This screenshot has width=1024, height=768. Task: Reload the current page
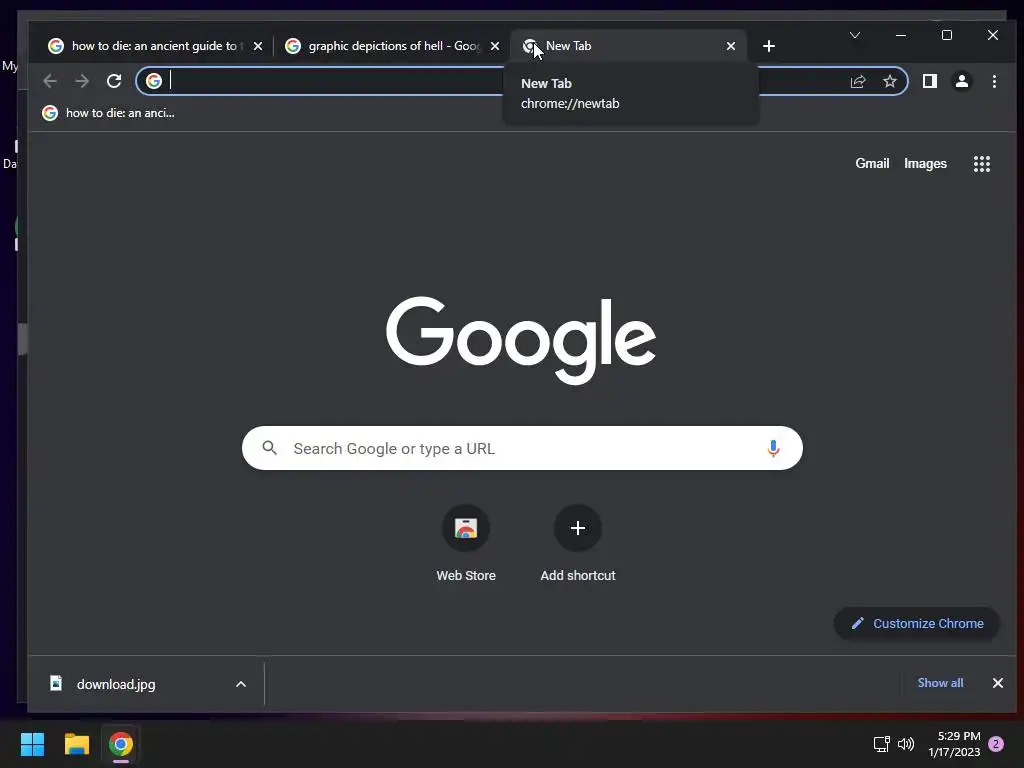click(x=114, y=81)
